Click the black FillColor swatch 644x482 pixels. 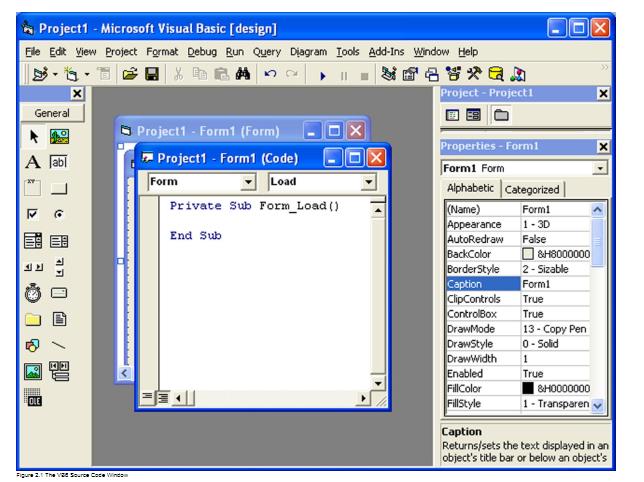[x=528, y=388]
